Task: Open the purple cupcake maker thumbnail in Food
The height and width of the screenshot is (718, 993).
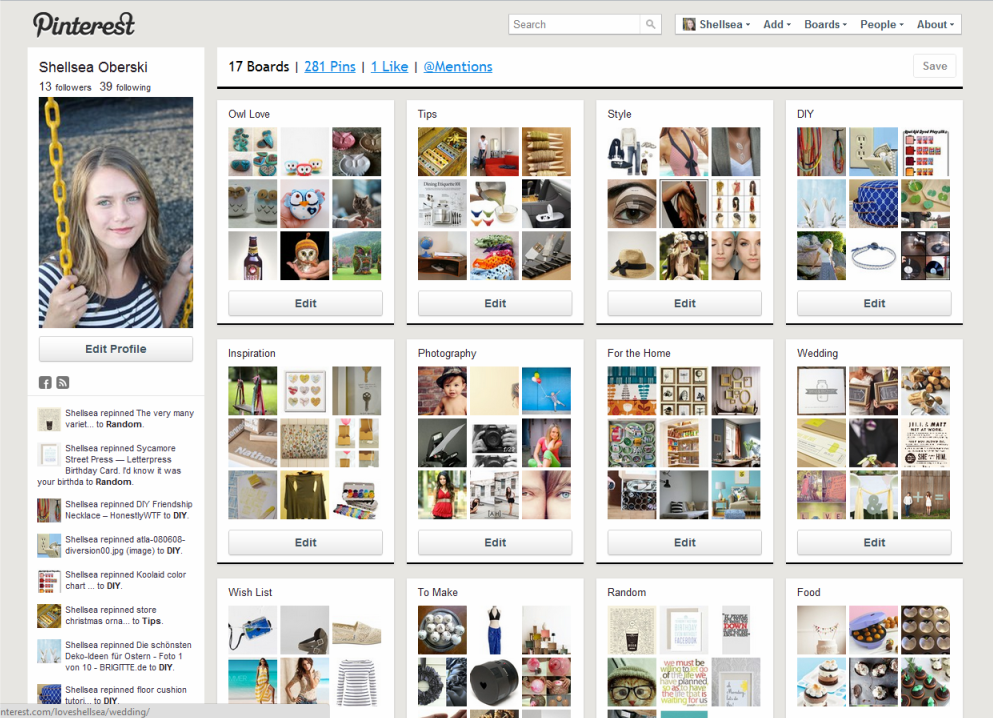Action: (873, 630)
